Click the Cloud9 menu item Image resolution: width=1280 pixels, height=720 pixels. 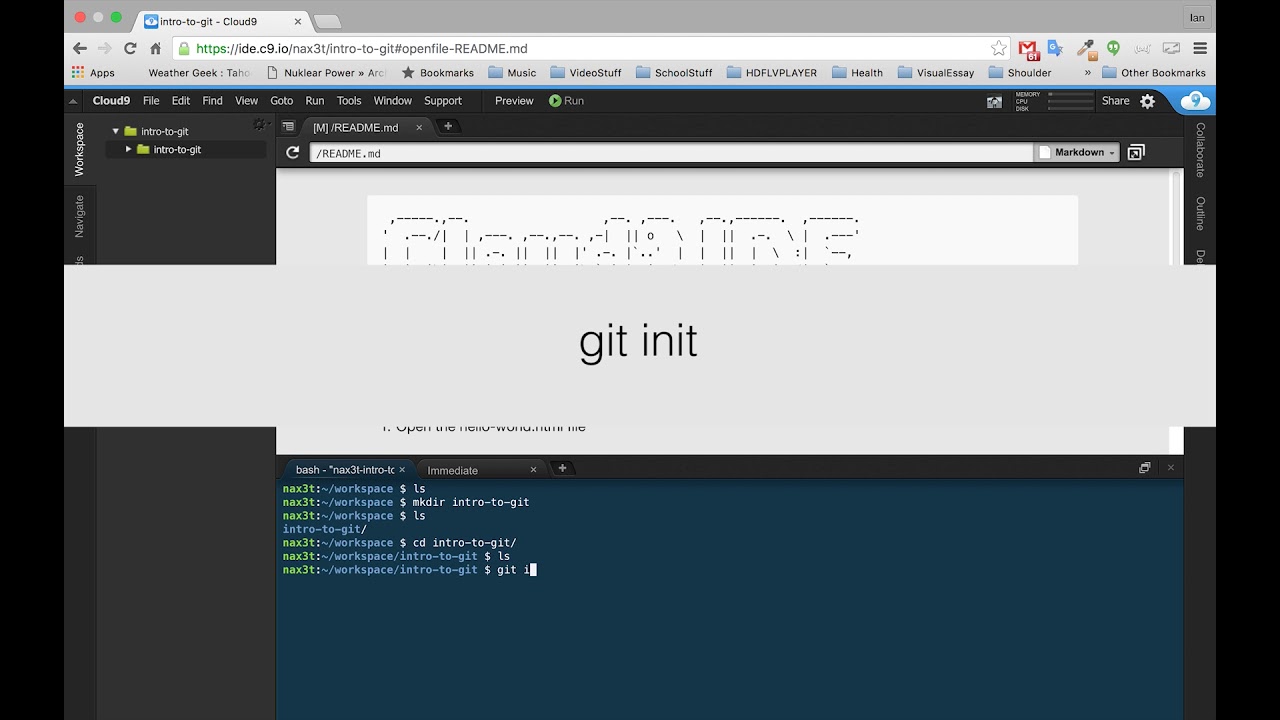[x=111, y=101]
